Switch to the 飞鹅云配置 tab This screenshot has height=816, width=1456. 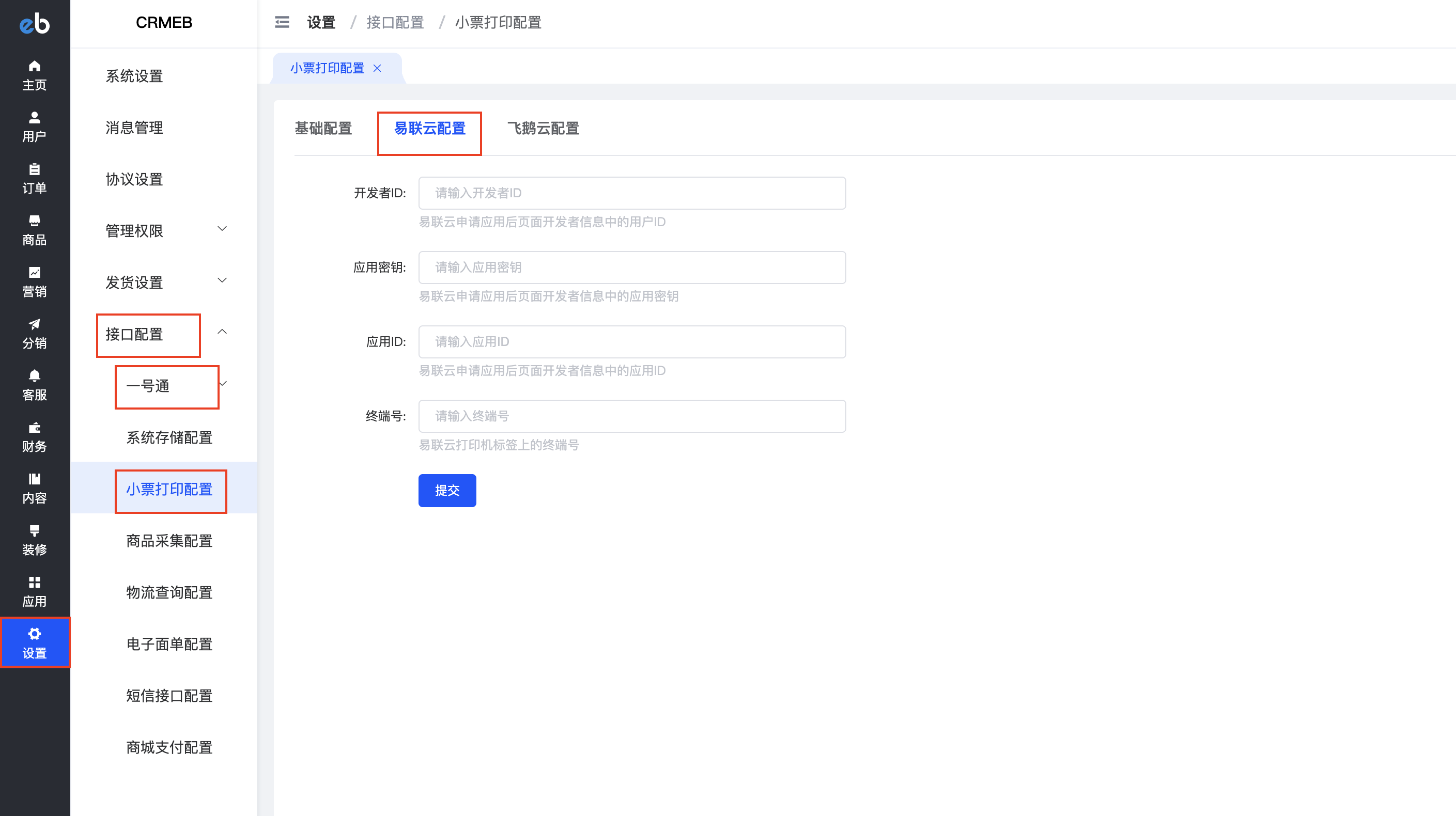543,129
